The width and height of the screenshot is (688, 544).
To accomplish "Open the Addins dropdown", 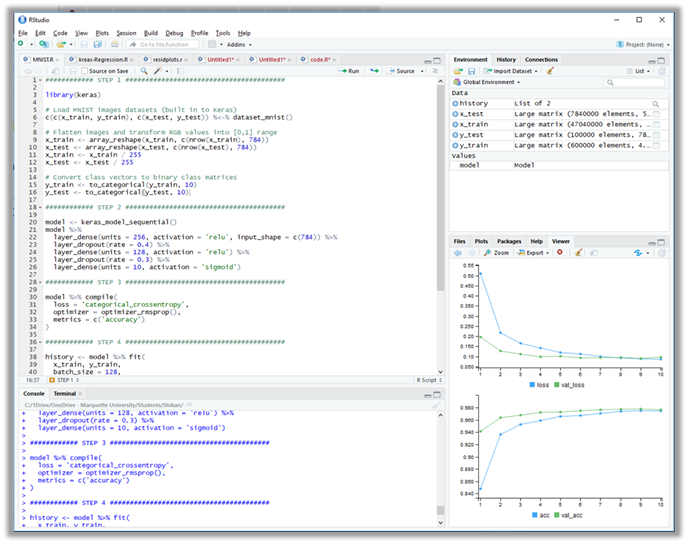I will coord(238,44).
